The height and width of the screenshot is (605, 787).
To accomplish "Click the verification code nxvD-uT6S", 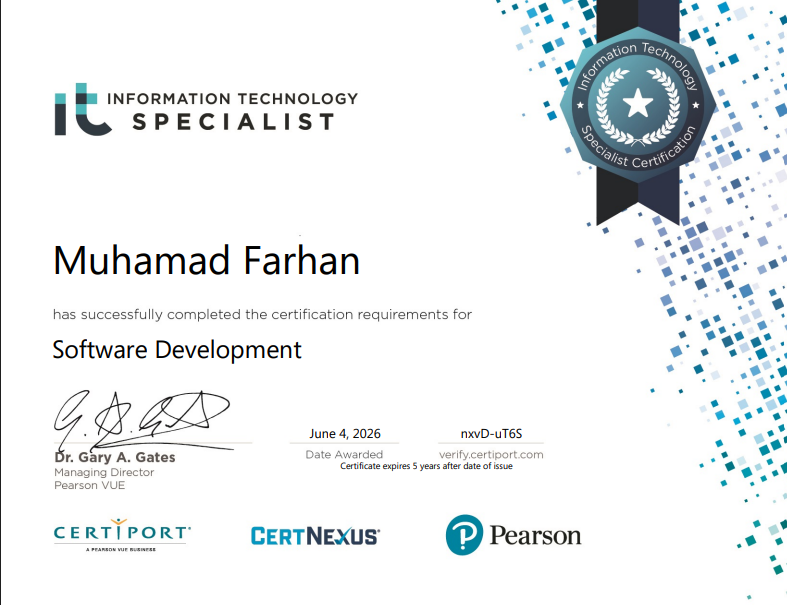I will 491,433.
